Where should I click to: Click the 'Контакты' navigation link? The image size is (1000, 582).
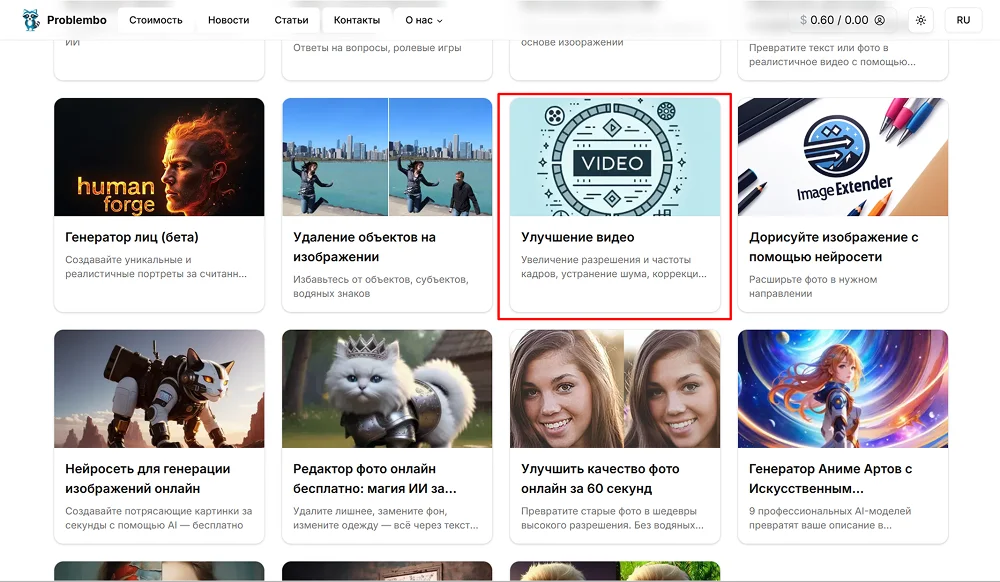pos(357,20)
